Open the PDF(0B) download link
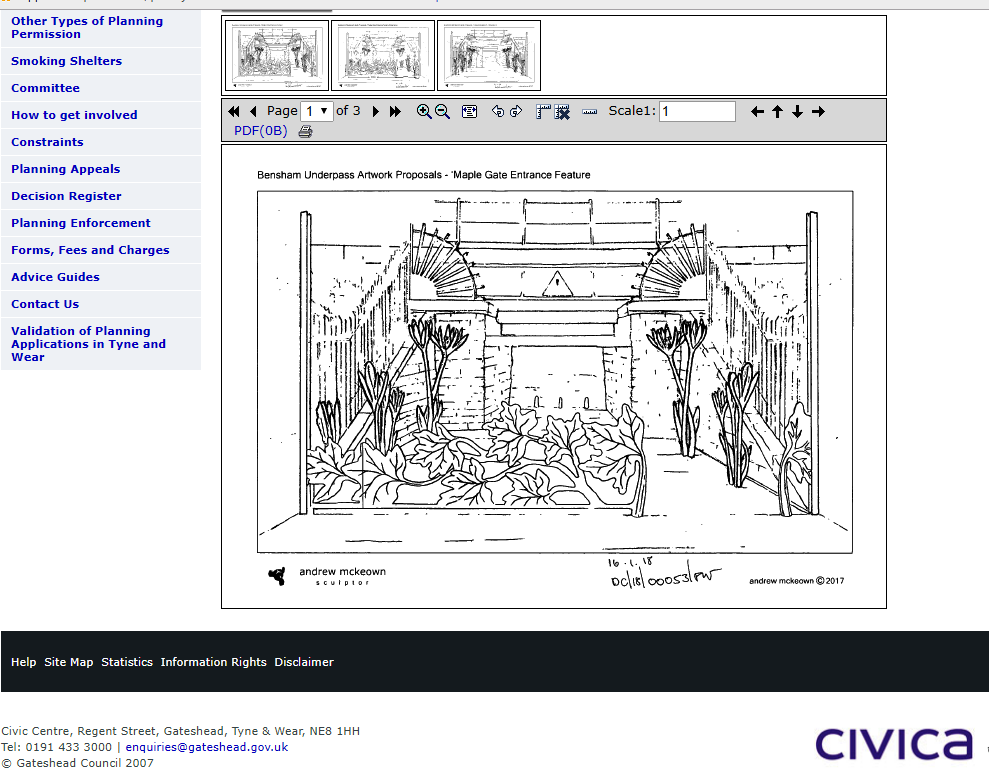989x768 pixels. [260, 131]
